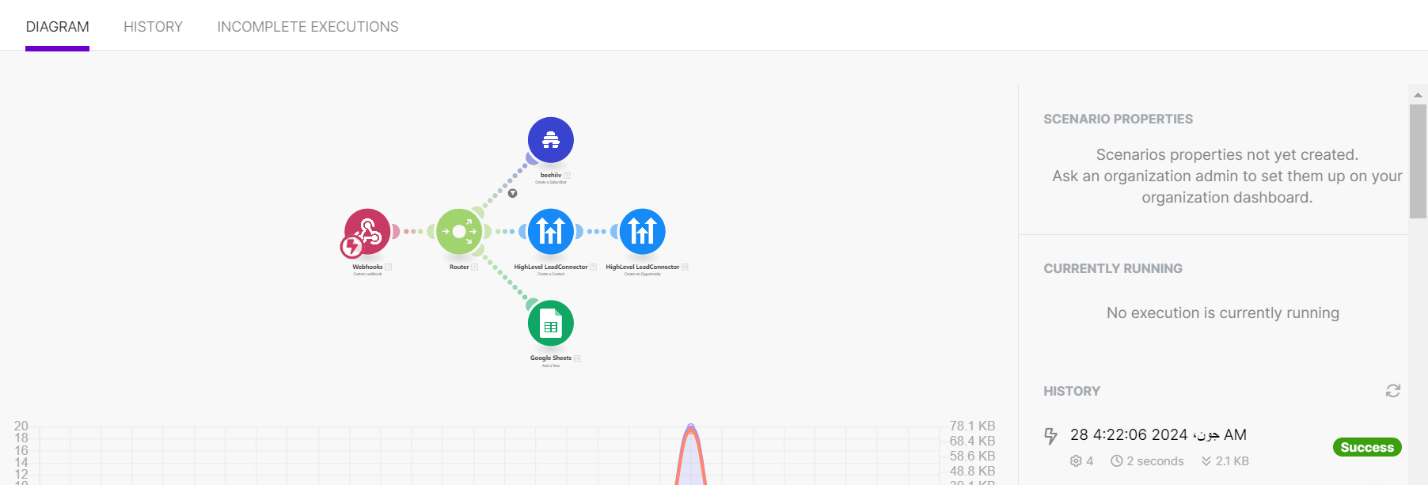Open the HighLevel module that creates a Contact
Image resolution: width=1428 pixels, height=485 pixels.
pos(550,231)
